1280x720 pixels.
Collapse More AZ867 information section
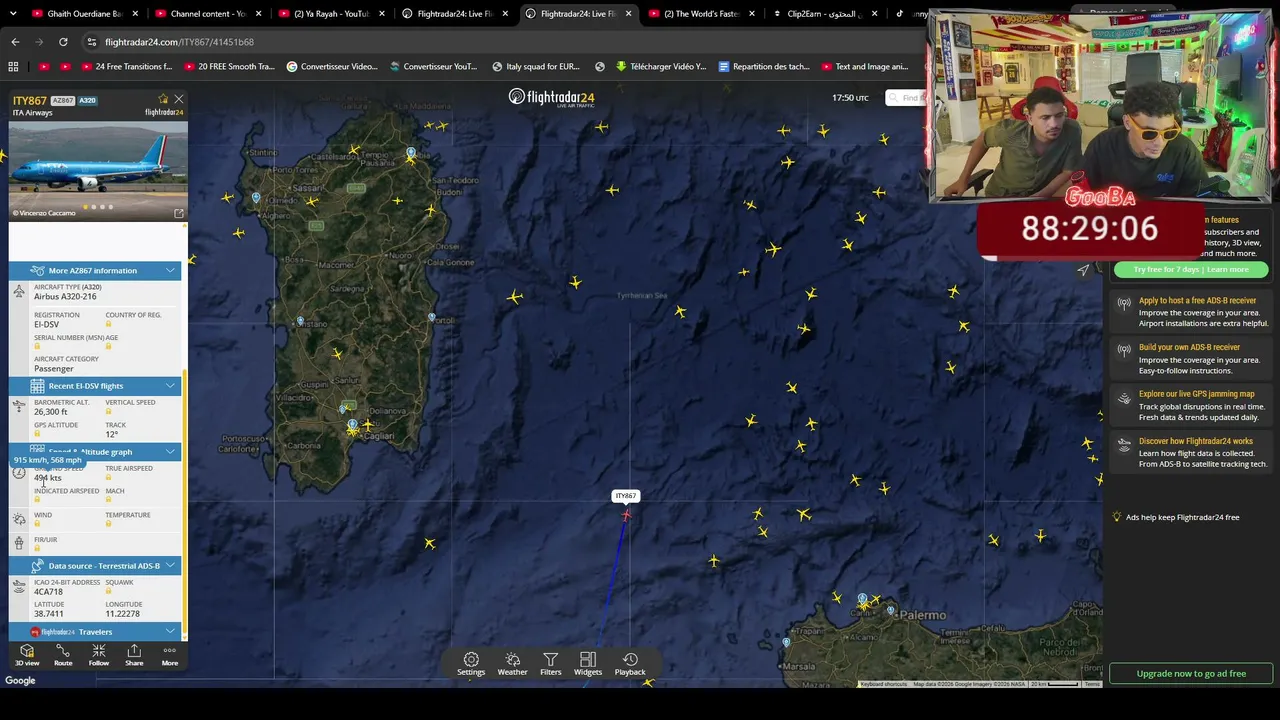[95, 270]
